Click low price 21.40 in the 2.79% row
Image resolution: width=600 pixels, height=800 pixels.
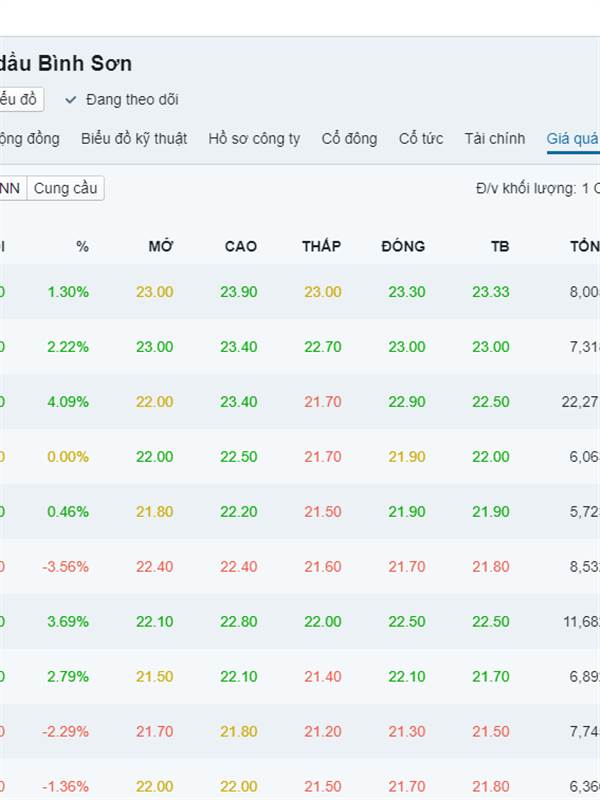(x=323, y=677)
